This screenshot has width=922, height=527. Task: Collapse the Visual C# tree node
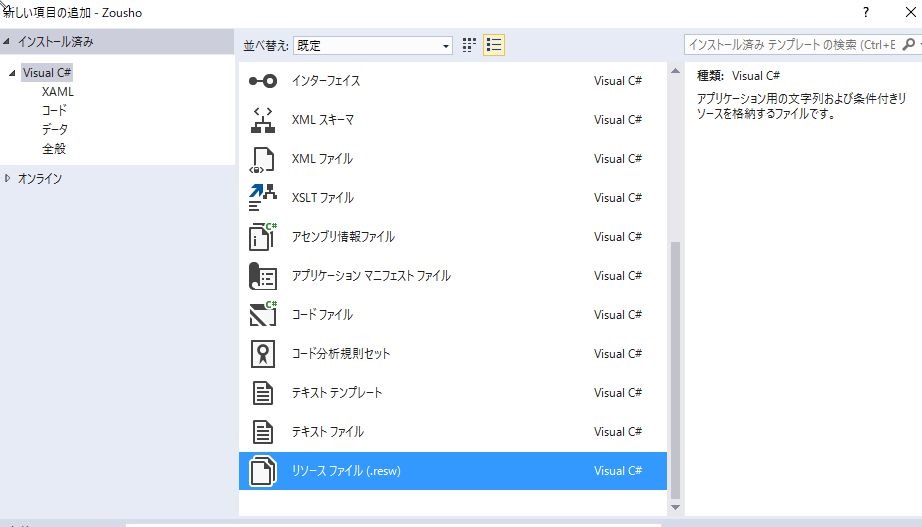[12, 73]
